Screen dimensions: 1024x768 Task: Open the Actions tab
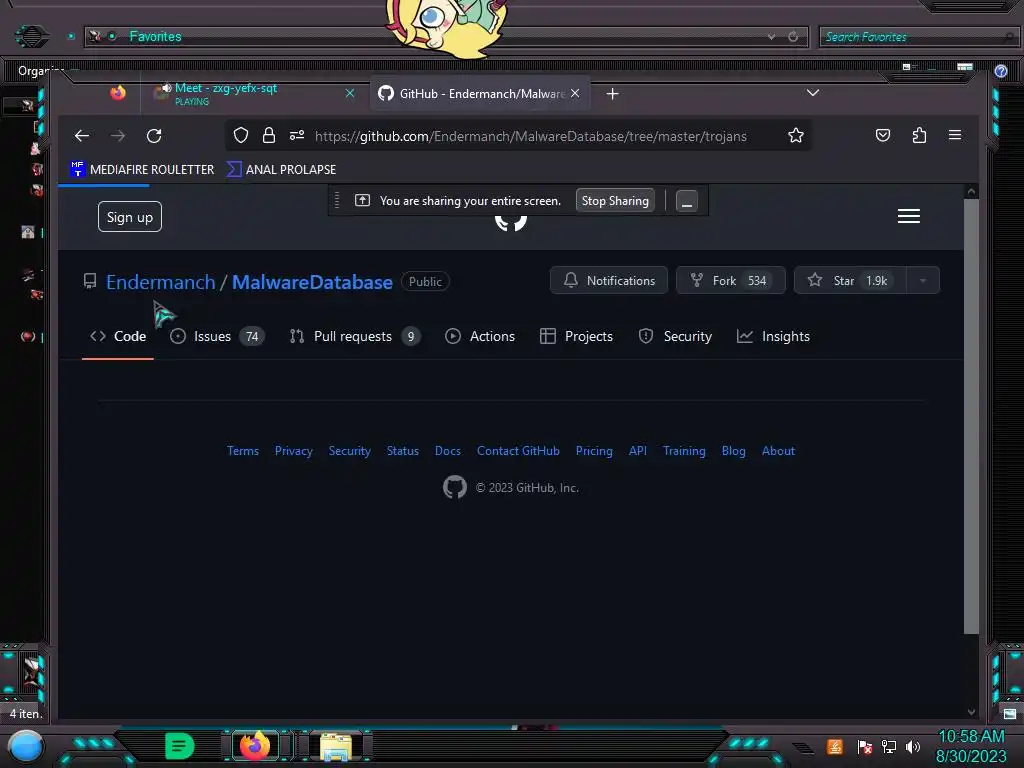480,336
